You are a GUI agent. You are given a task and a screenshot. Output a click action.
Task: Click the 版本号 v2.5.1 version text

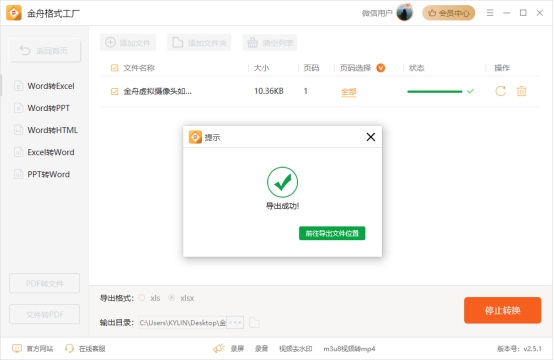pos(519,349)
